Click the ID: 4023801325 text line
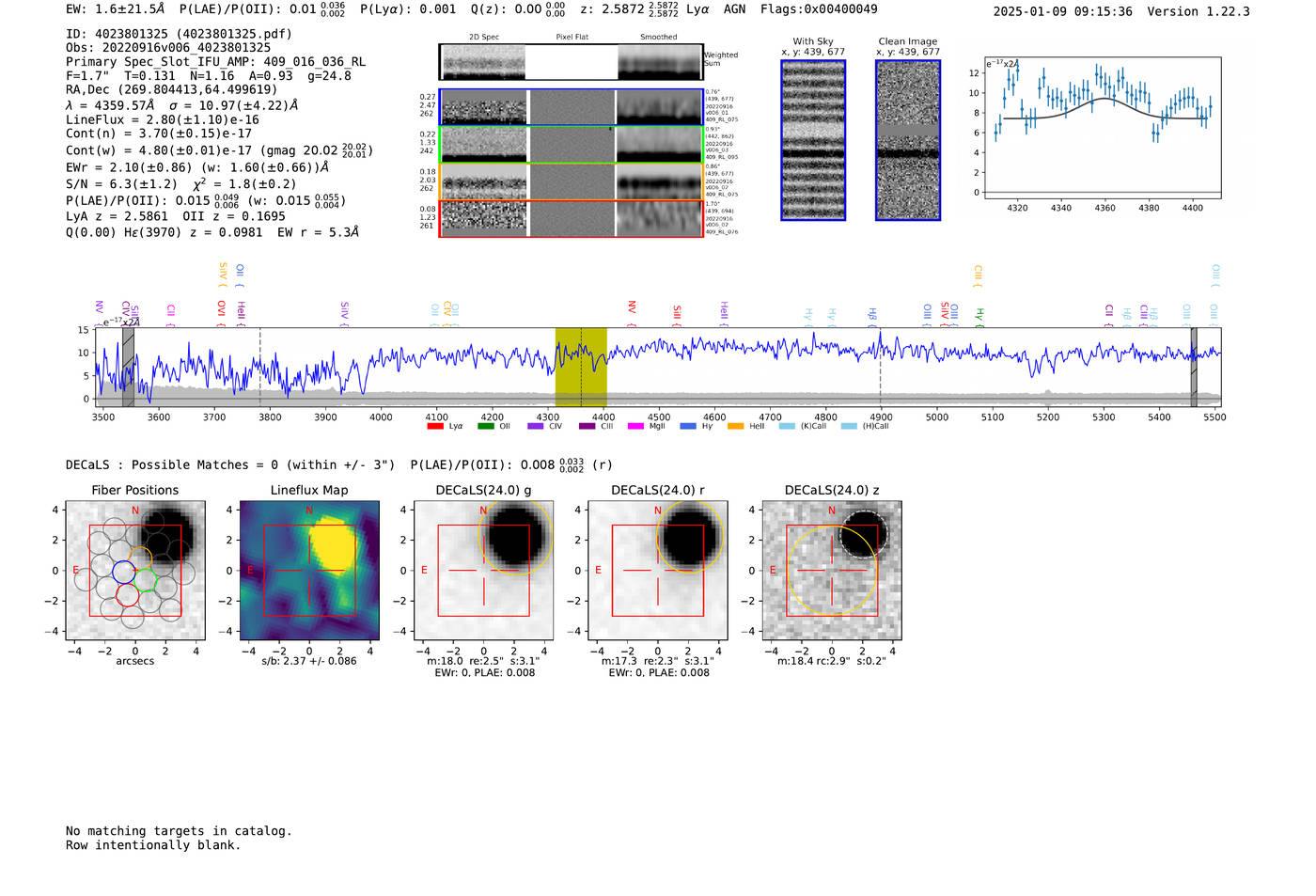Image resolution: width=1316 pixels, height=896 pixels. (179, 34)
